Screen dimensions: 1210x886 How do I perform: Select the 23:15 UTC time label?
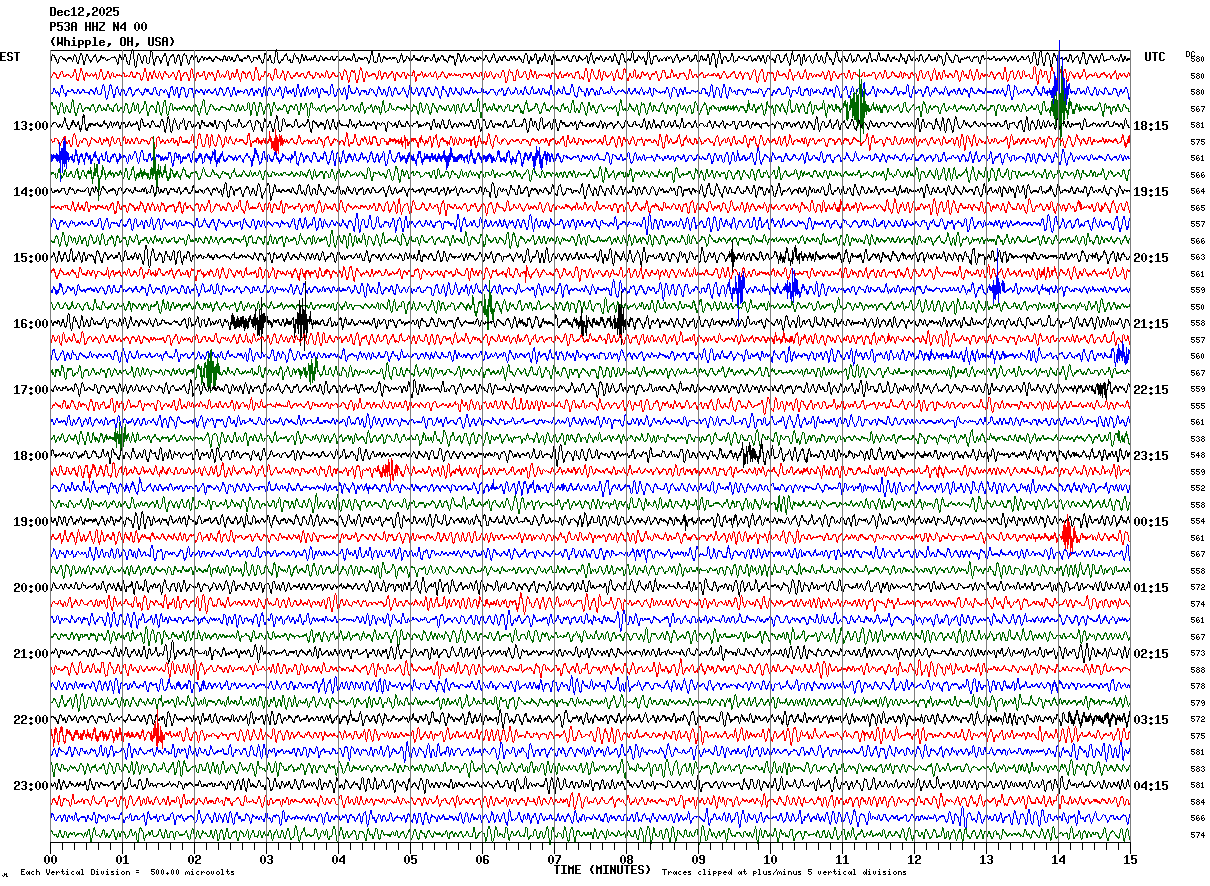click(1151, 456)
